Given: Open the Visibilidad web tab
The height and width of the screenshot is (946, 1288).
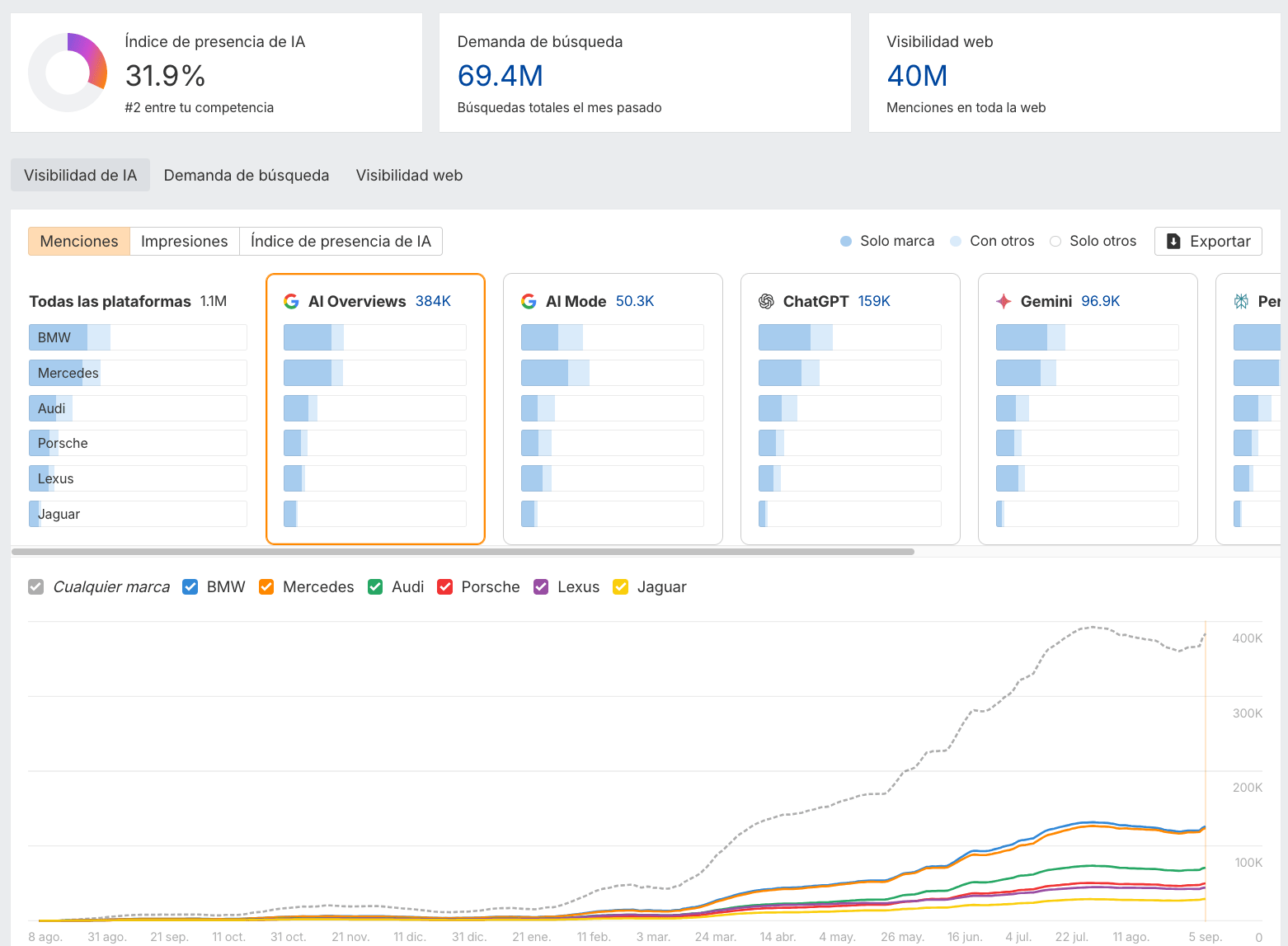Looking at the screenshot, I should click(409, 175).
